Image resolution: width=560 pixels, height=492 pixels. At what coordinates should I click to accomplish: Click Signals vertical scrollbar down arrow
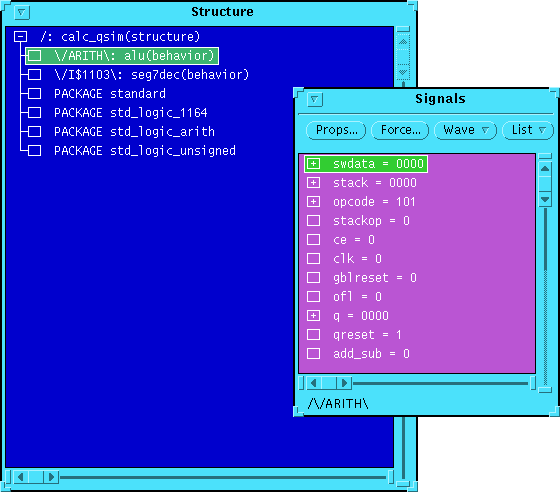545,199
